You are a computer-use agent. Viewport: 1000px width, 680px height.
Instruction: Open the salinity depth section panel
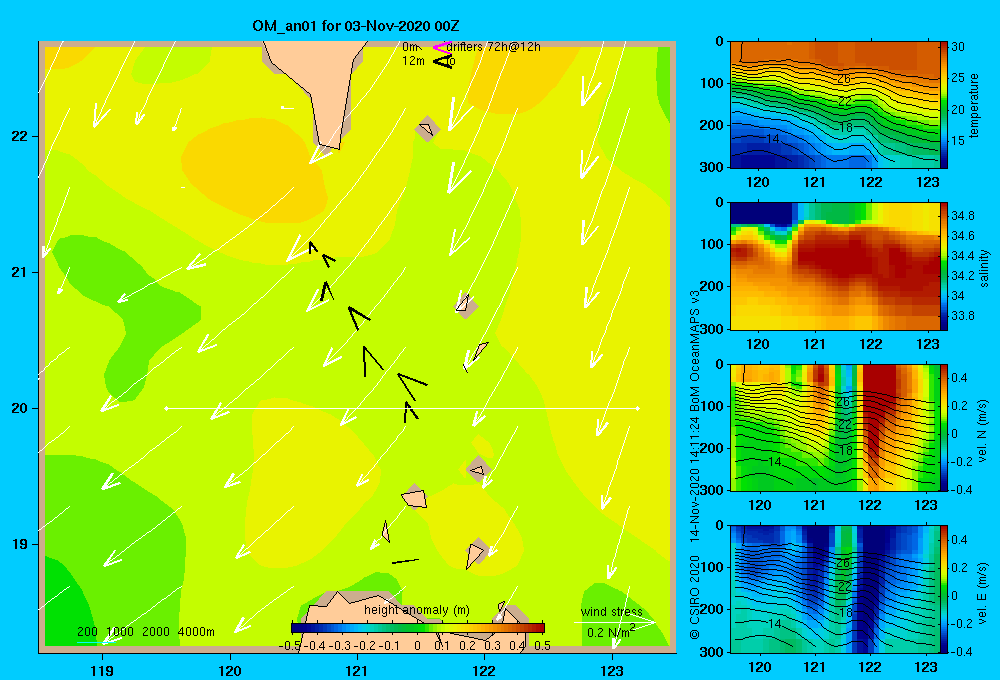pyautogui.click(x=834, y=267)
